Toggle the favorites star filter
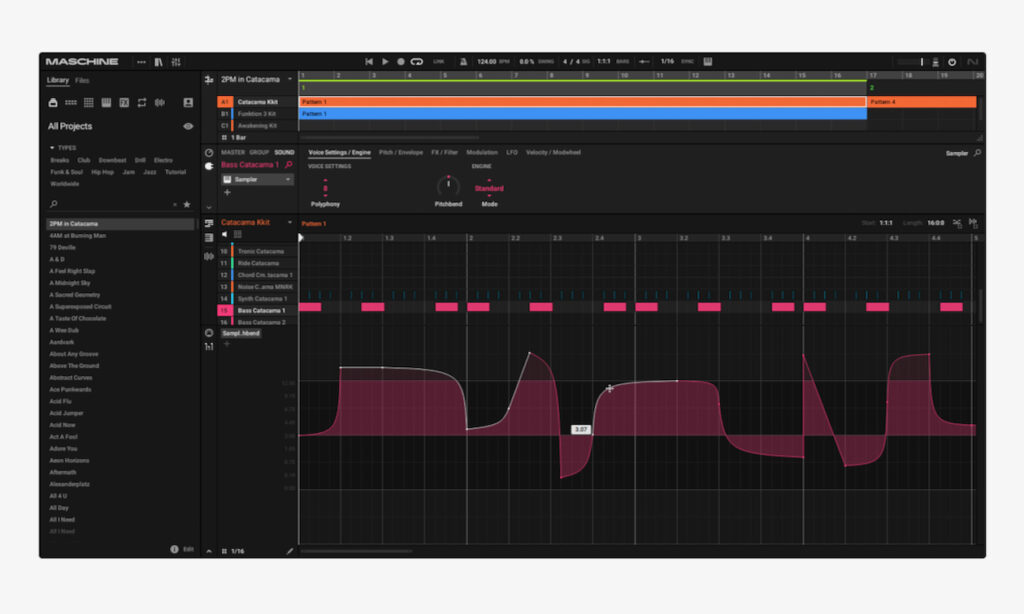The image size is (1024, 614). (186, 204)
